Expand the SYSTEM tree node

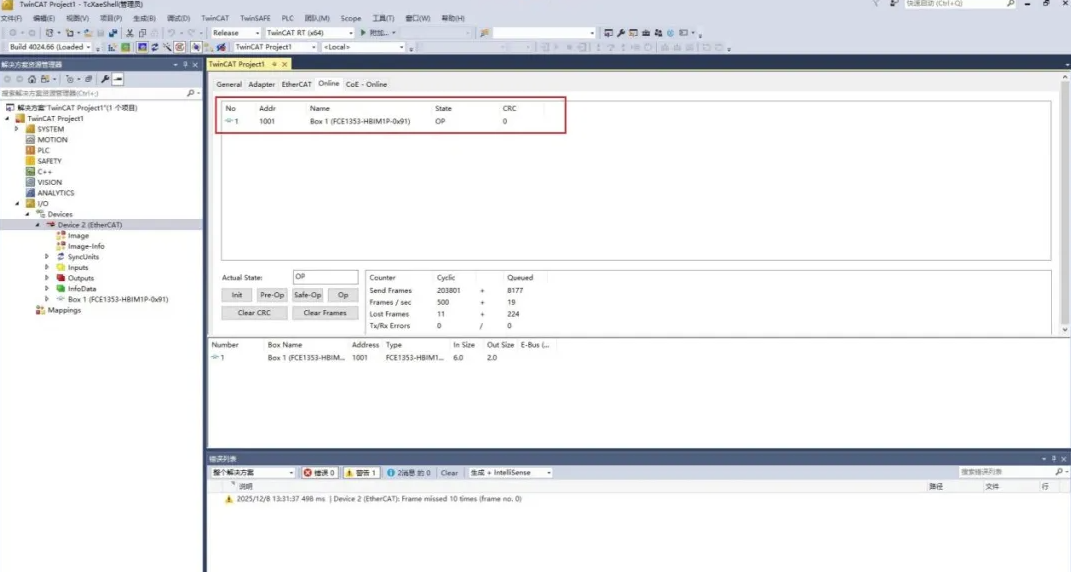pos(17,128)
